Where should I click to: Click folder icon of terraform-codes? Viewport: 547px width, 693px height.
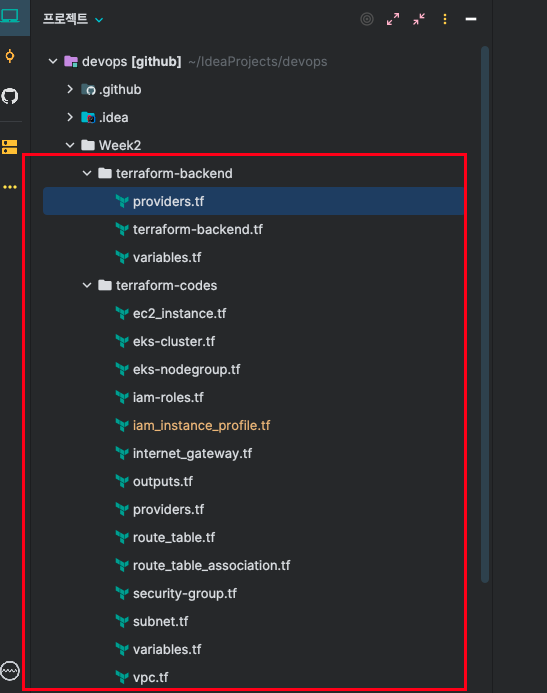(105, 285)
